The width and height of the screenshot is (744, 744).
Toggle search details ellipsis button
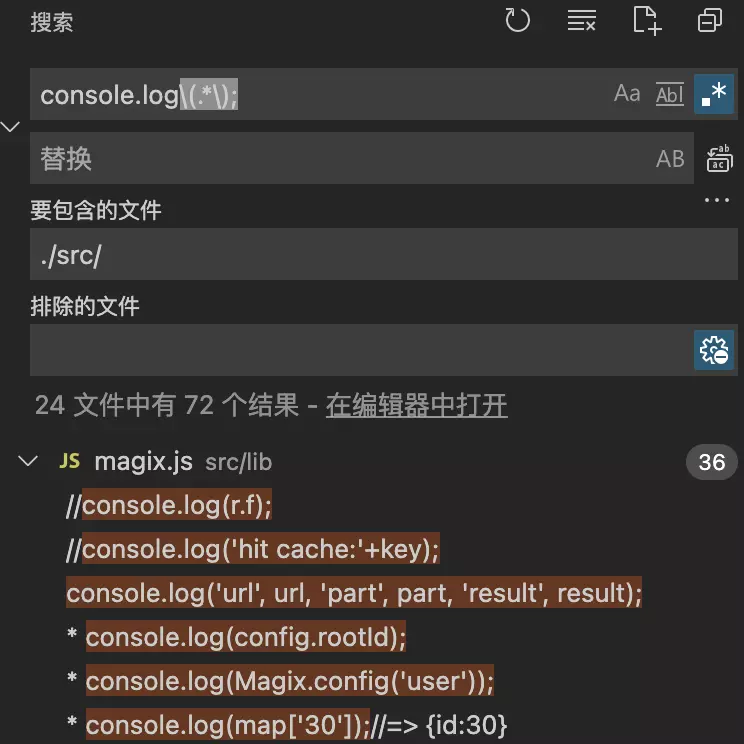point(716,200)
